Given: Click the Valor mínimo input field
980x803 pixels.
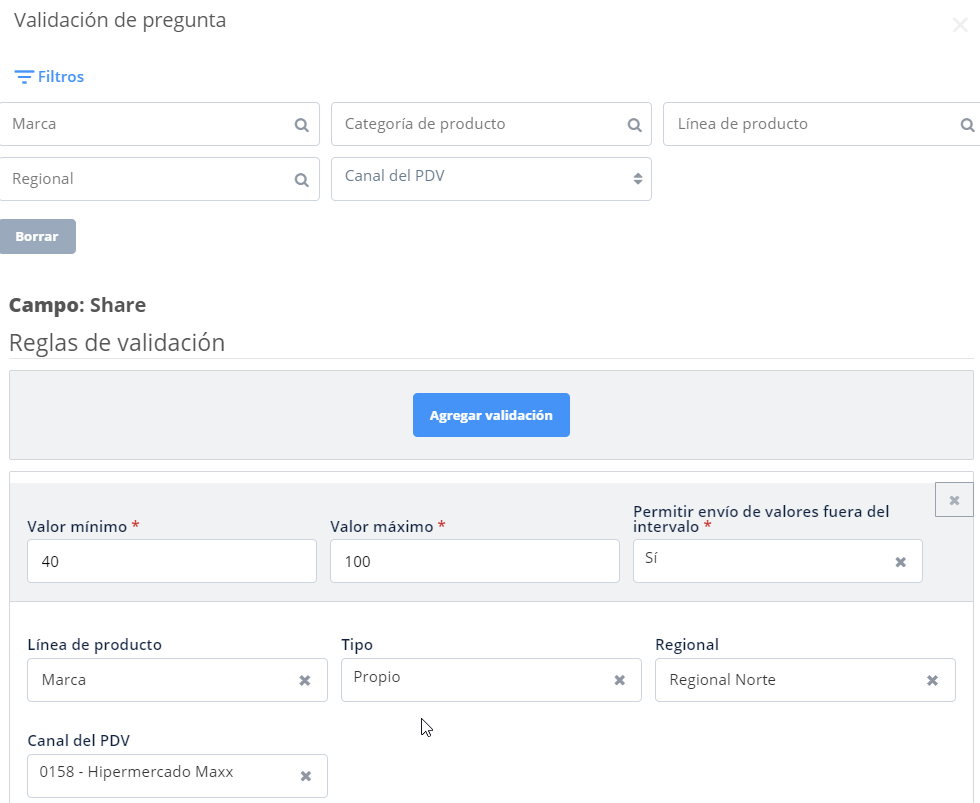Looking at the screenshot, I should pyautogui.click(x=171, y=562).
